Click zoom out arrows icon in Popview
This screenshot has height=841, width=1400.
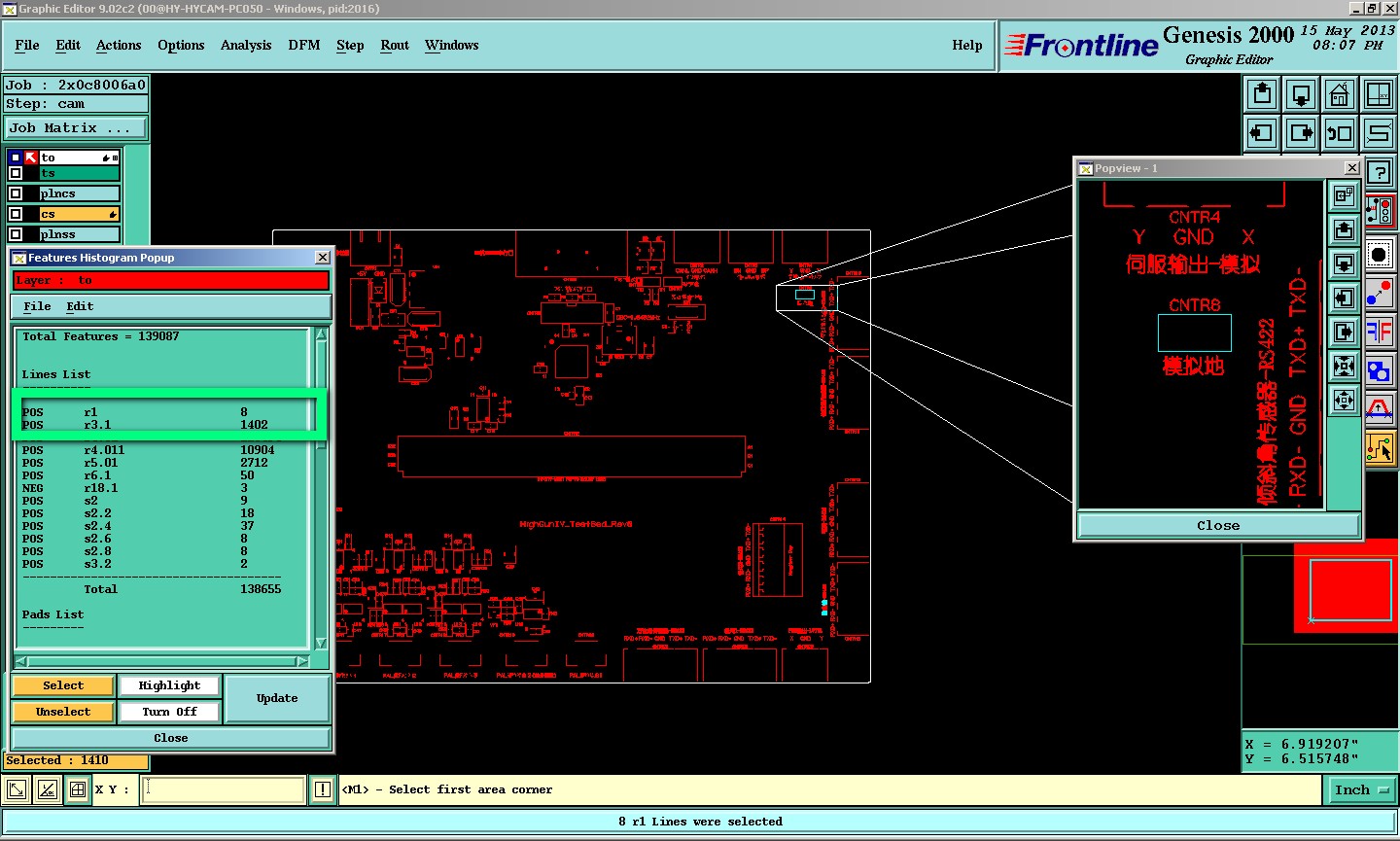tap(1344, 400)
